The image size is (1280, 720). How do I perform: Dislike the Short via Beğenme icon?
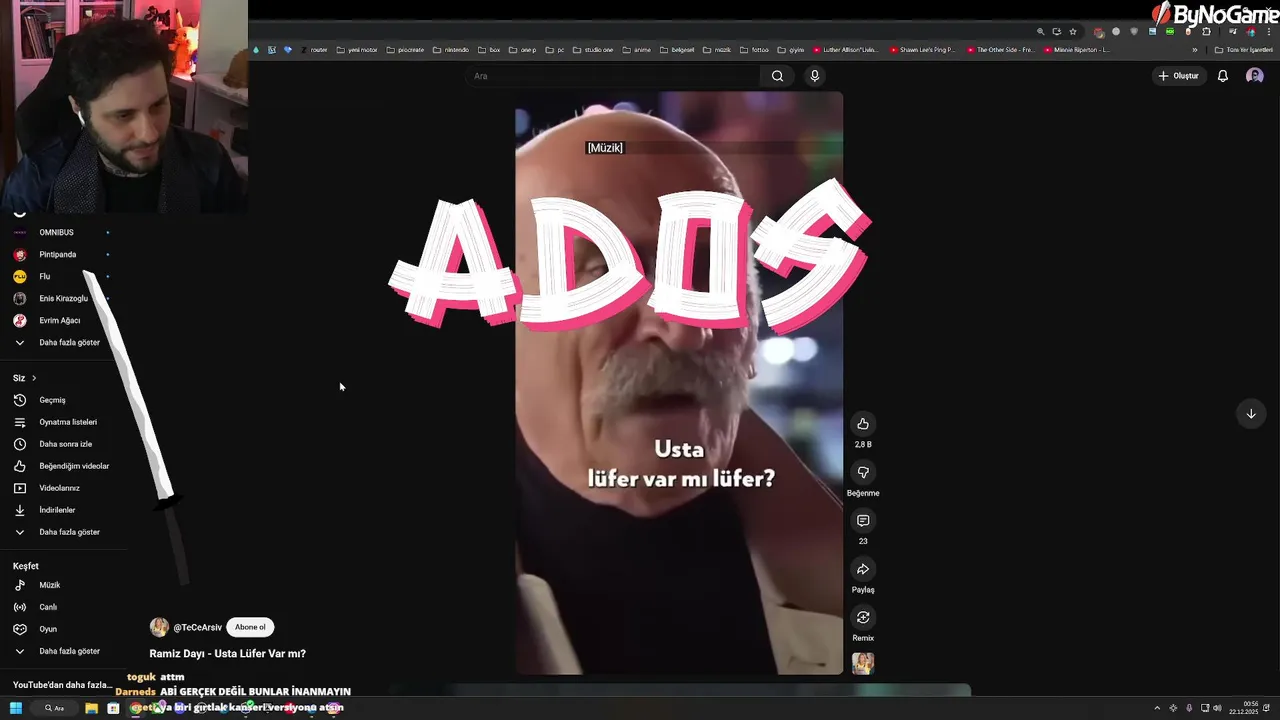coord(863,472)
